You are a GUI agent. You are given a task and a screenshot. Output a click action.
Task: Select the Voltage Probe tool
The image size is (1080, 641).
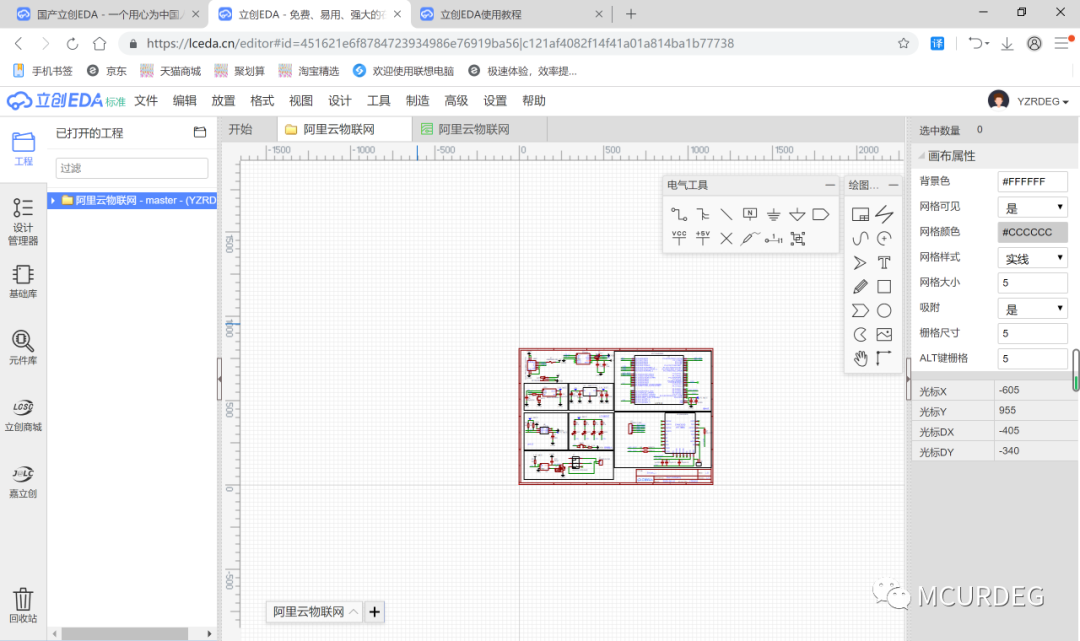click(x=750, y=238)
